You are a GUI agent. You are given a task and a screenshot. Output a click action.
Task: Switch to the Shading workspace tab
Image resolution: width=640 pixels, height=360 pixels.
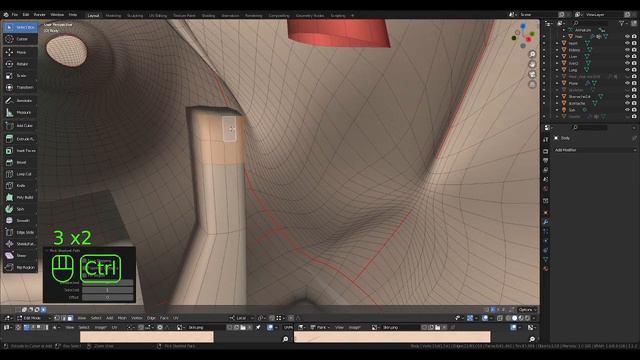pyautogui.click(x=208, y=16)
